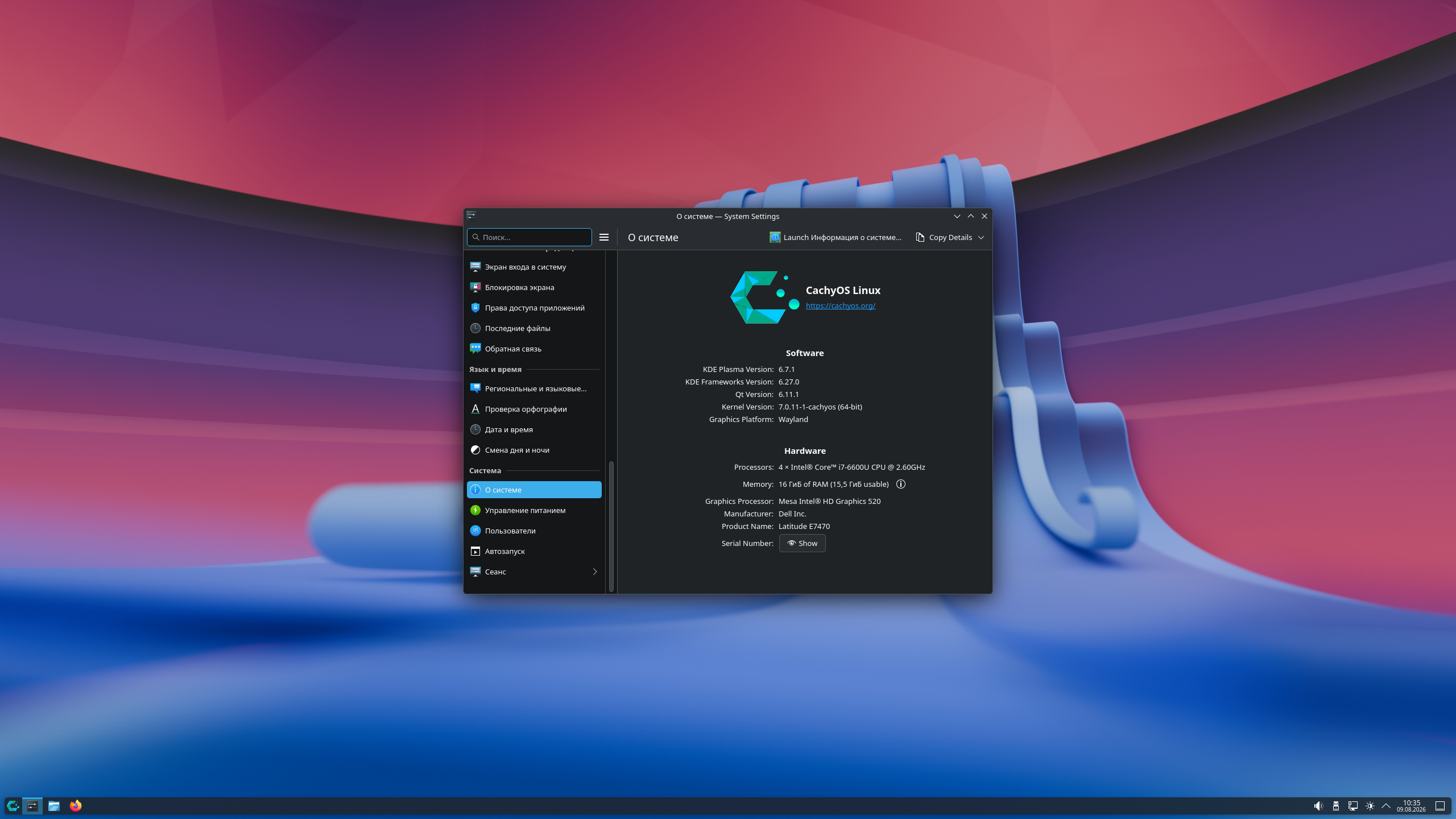Open "Управление питанием" power management entry
Image resolution: width=1456 pixels, height=819 pixels.
click(534, 510)
